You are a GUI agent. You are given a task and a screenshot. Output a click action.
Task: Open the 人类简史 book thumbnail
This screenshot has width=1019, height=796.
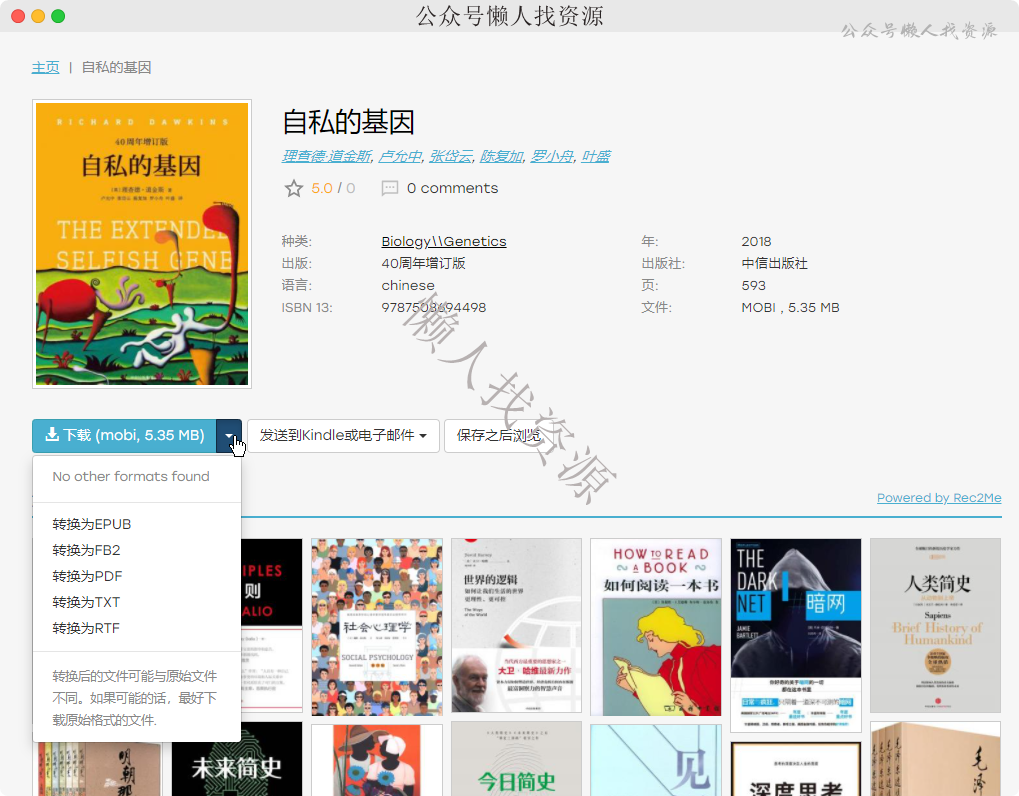936,625
